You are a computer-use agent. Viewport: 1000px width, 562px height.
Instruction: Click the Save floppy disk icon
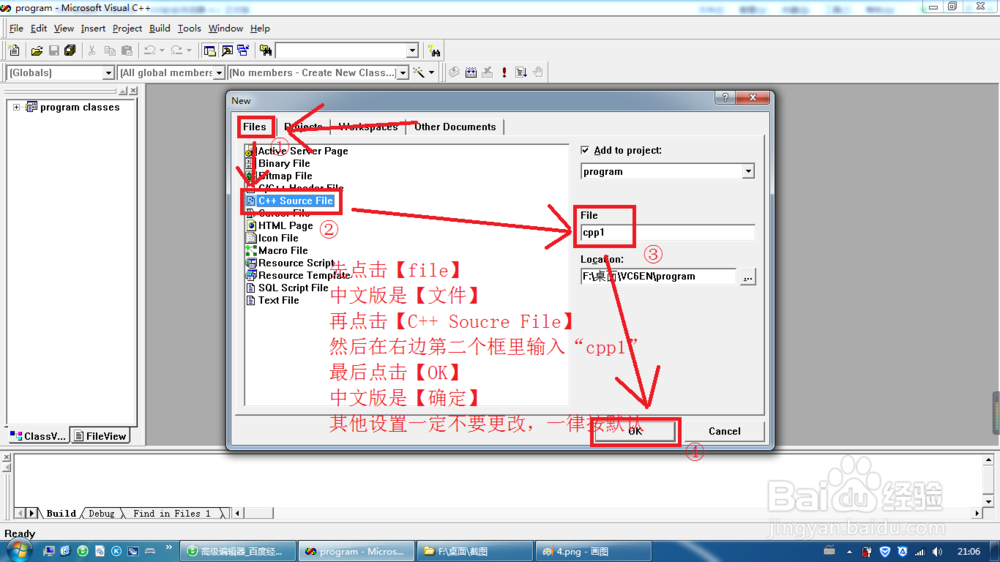point(54,50)
